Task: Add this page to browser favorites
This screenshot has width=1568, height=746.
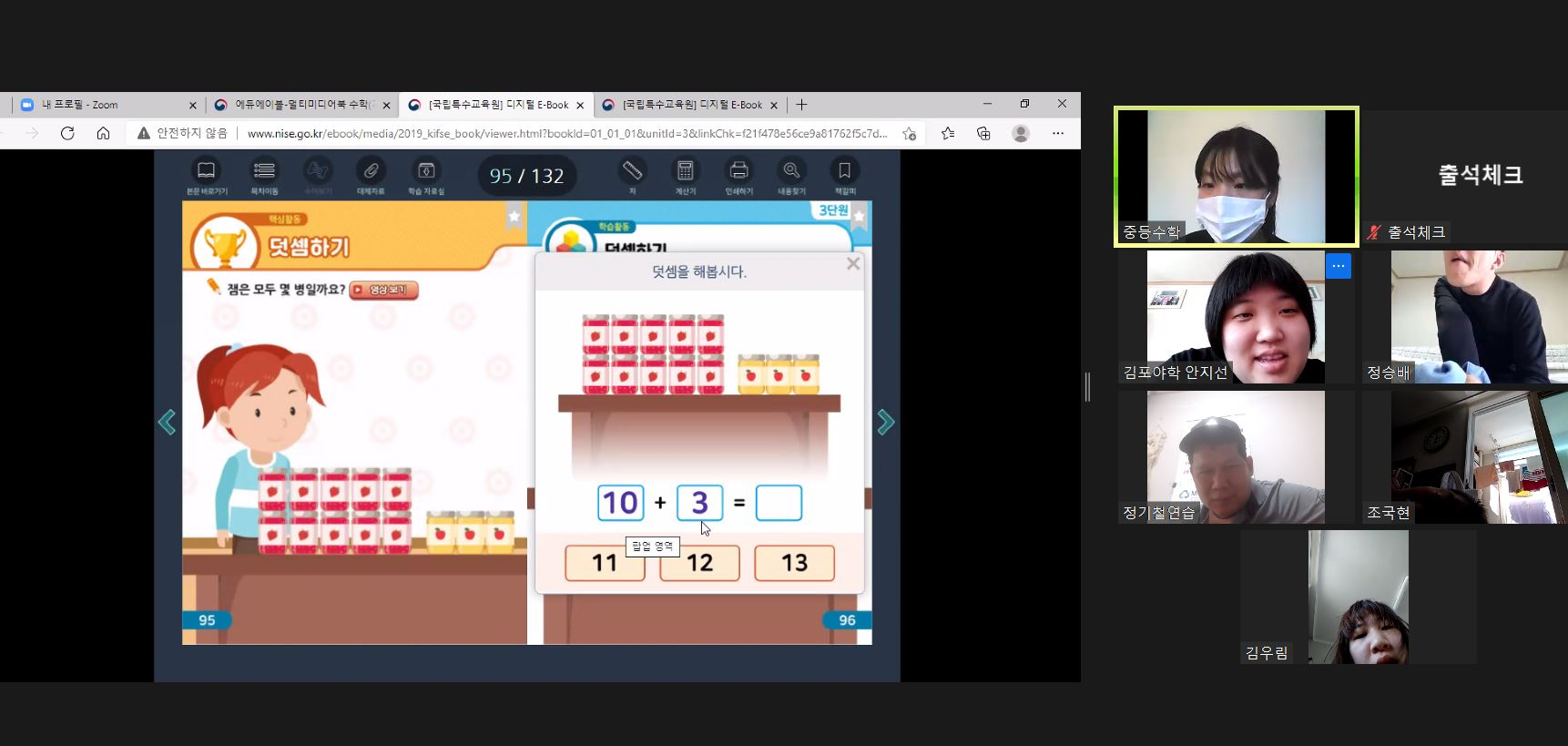Action: pos(909,133)
